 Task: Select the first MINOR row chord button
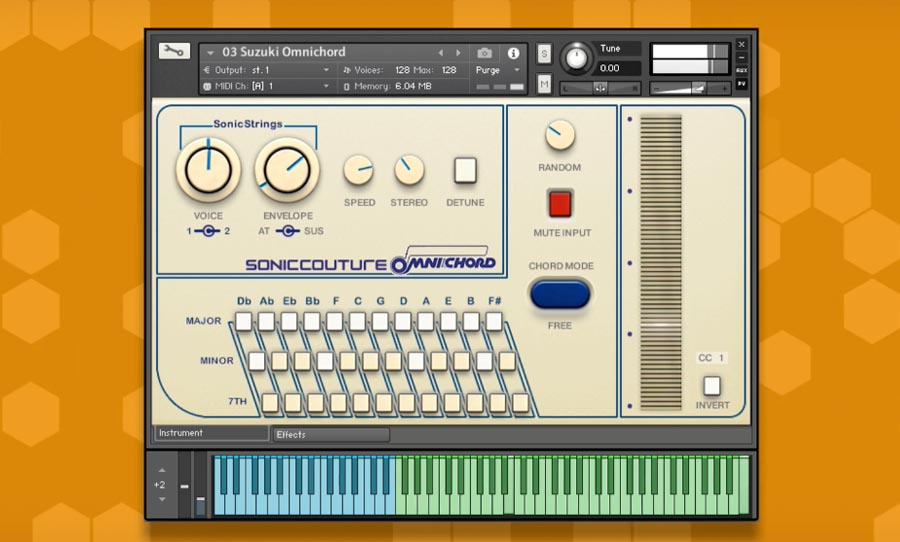pyautogui.click(x=257, y=361)
